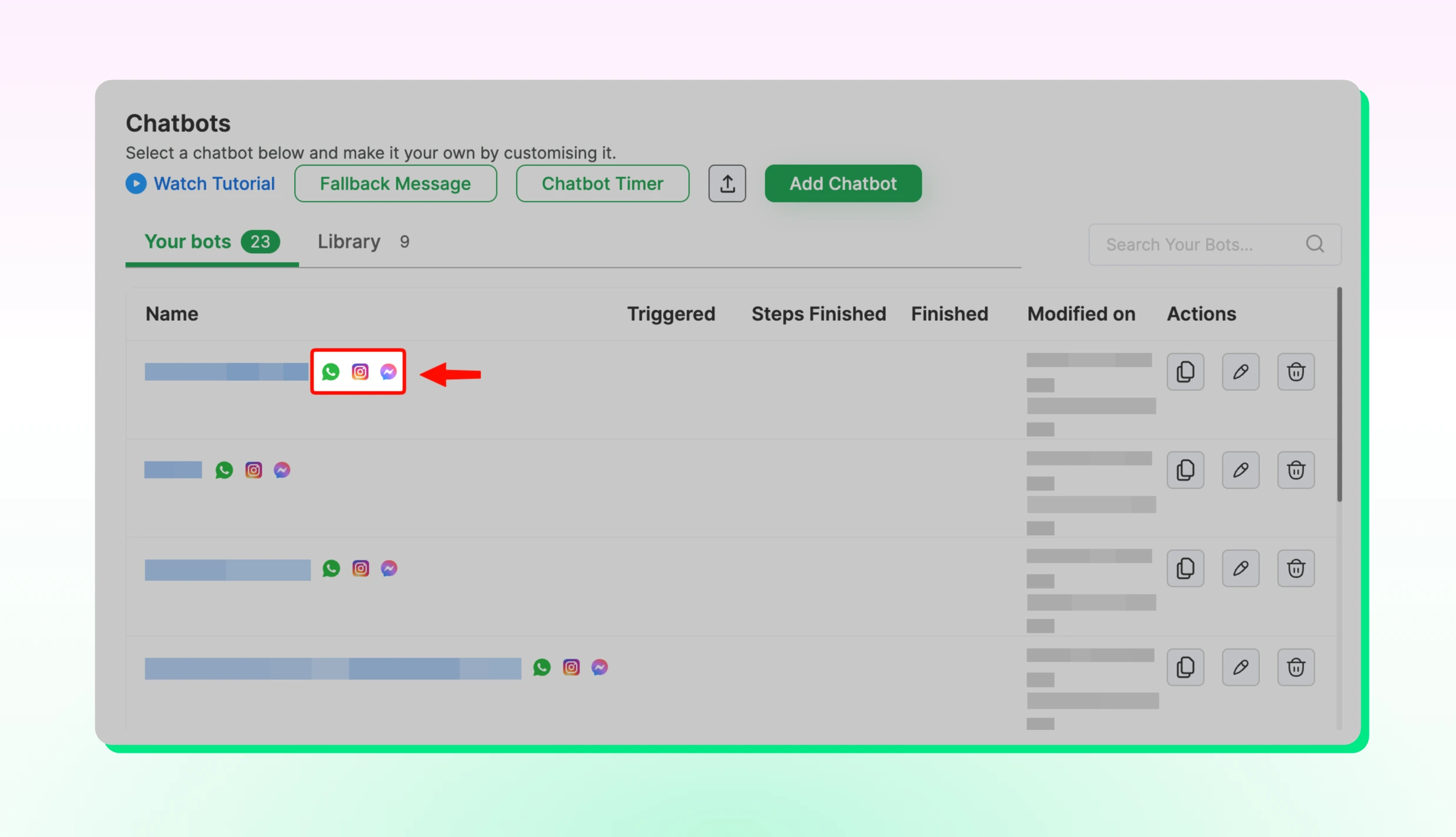Screen dimensions: 1456x837
Task: Switch to the Your bots tab
Action: [212, 242]
